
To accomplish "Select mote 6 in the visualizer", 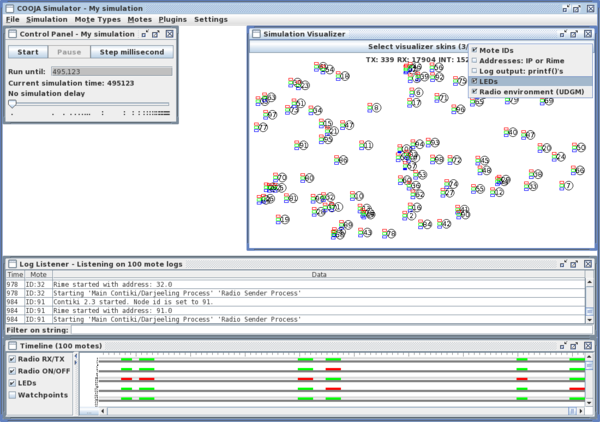I will pyautogui.click(x=418, y=93).
